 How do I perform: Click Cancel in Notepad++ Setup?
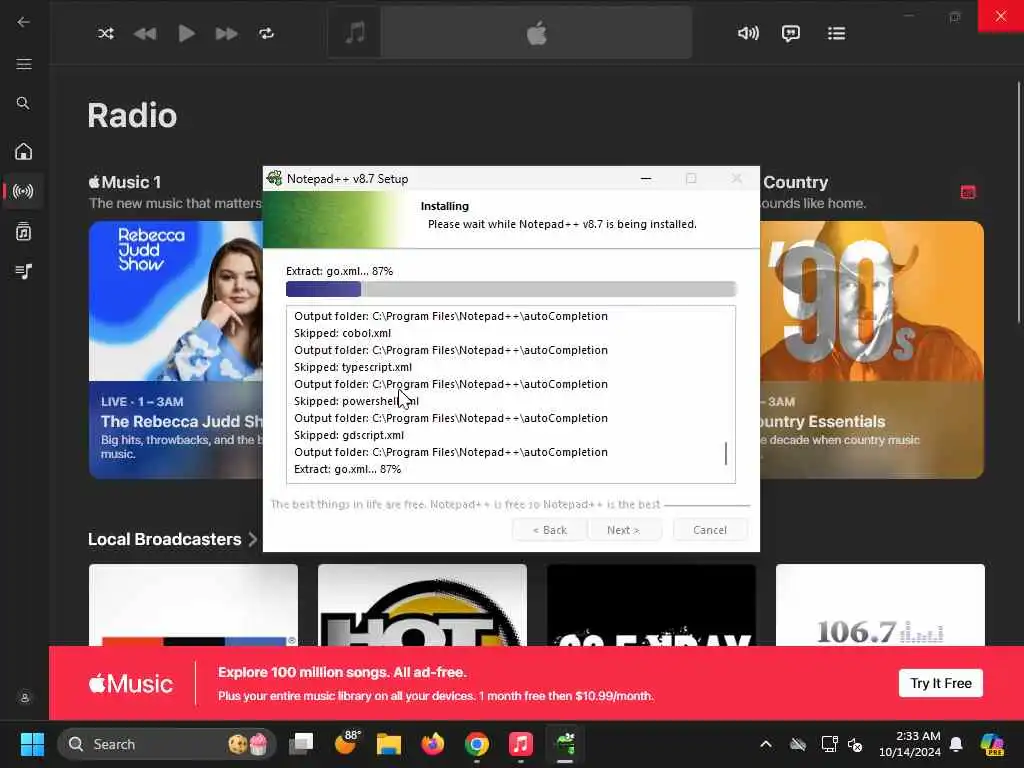point(710,530)
